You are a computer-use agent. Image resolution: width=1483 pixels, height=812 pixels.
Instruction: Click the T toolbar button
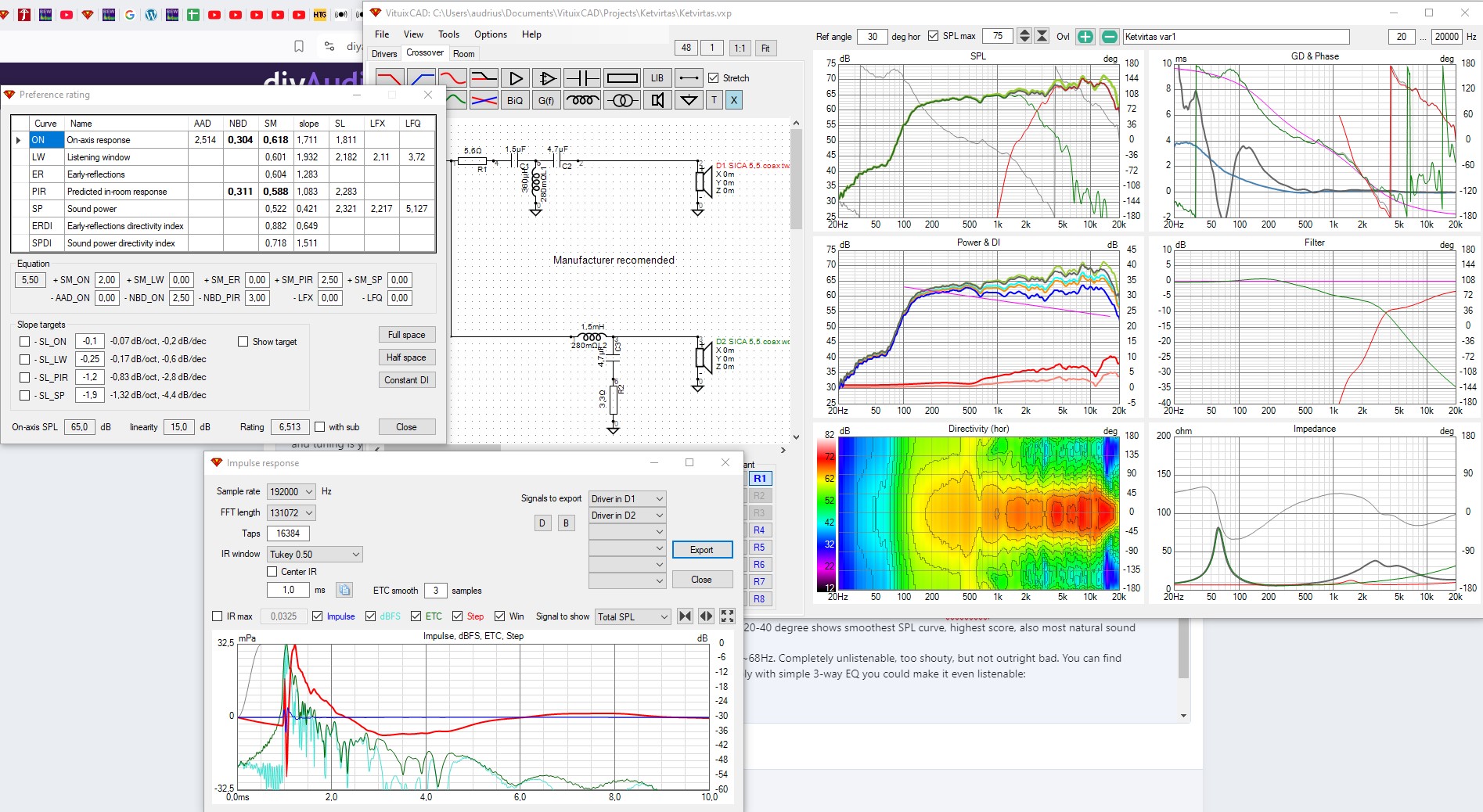(714, 100)
